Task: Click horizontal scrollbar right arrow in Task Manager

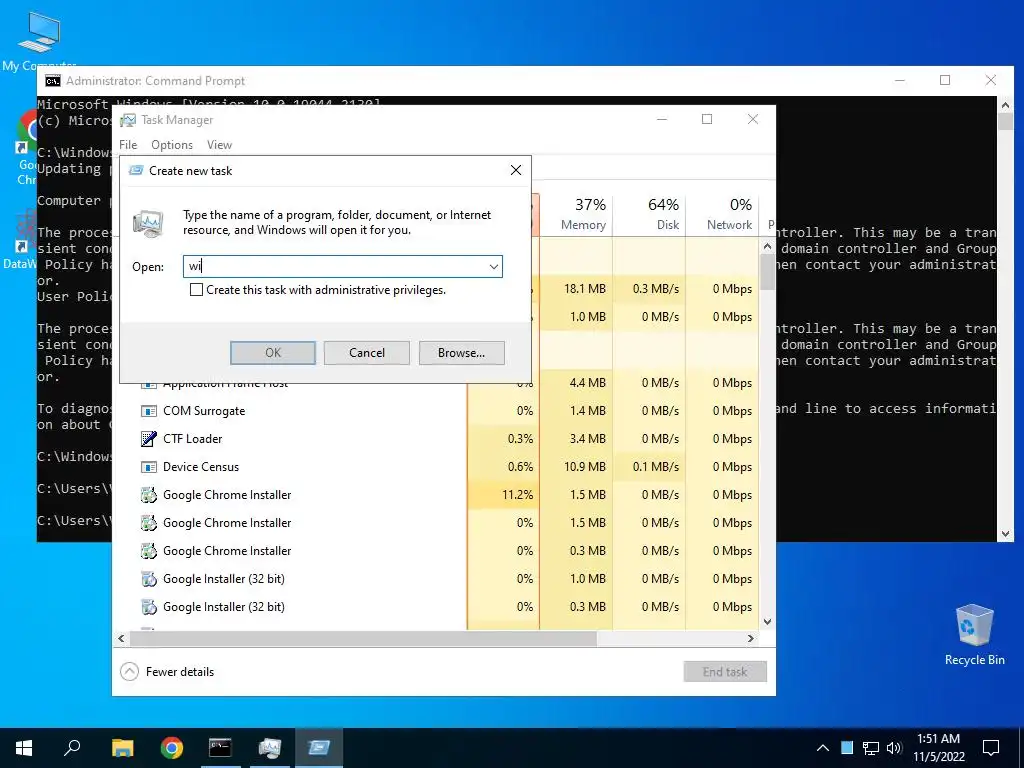Action: (751, 638)
